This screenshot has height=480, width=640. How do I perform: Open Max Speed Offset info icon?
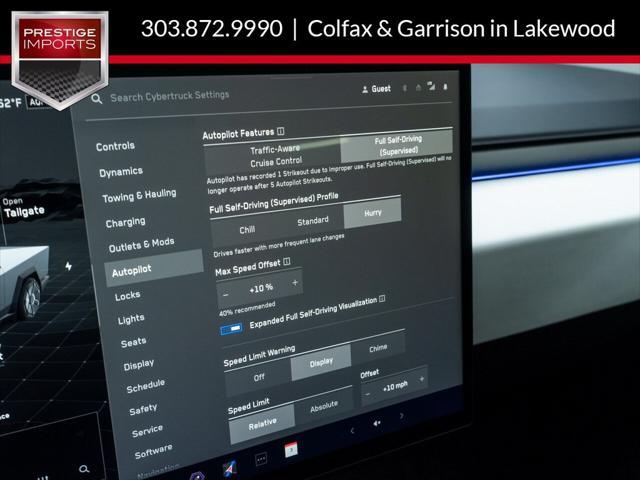(x=287, y=261)
